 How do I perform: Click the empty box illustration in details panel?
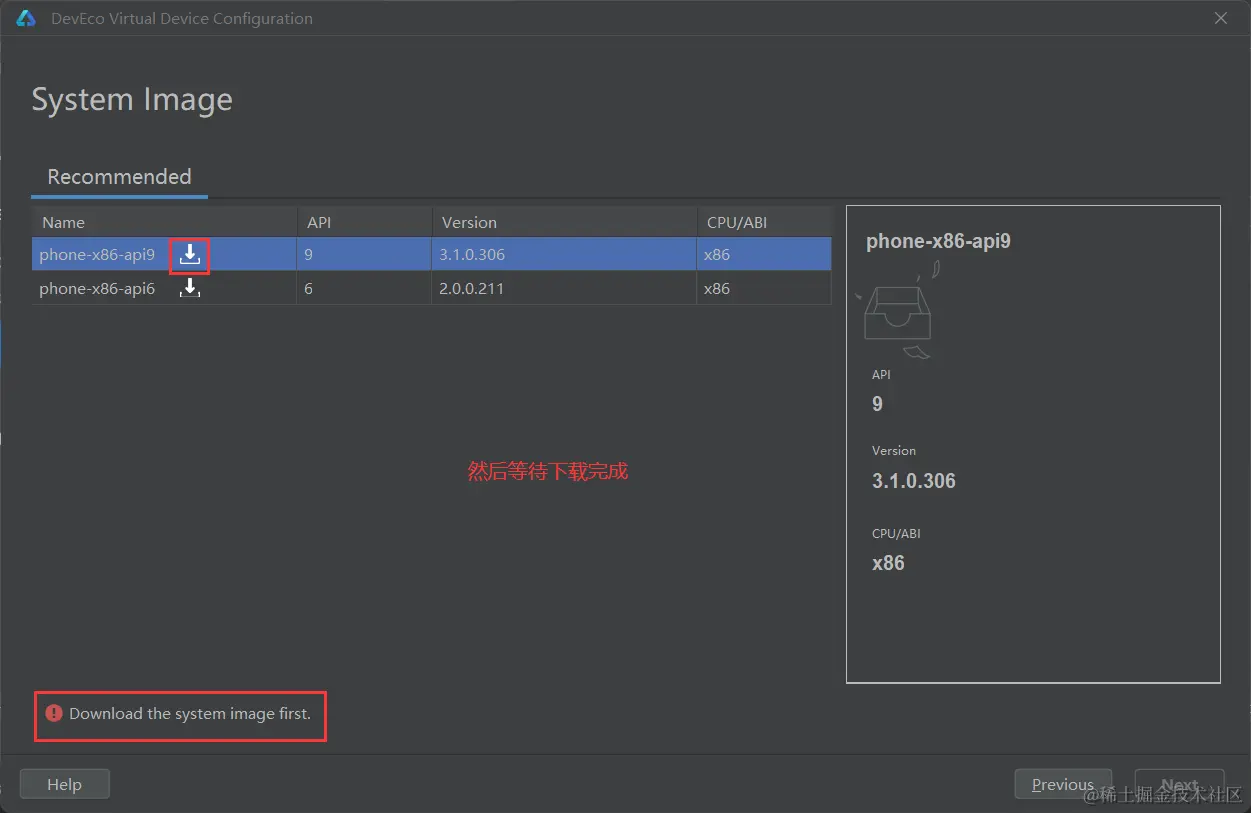tap(896, 311)
